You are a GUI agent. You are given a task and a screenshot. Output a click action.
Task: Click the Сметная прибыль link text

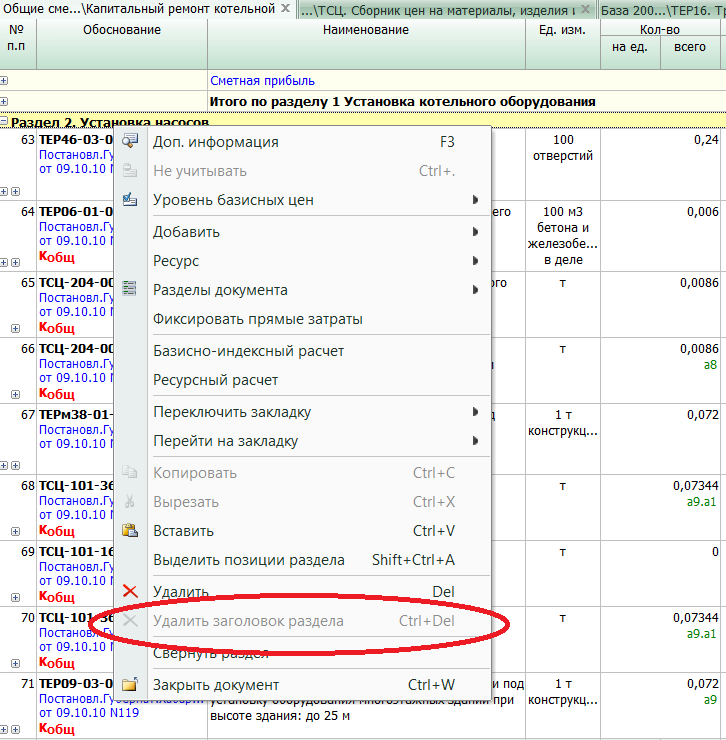click(x=262, y=81)
